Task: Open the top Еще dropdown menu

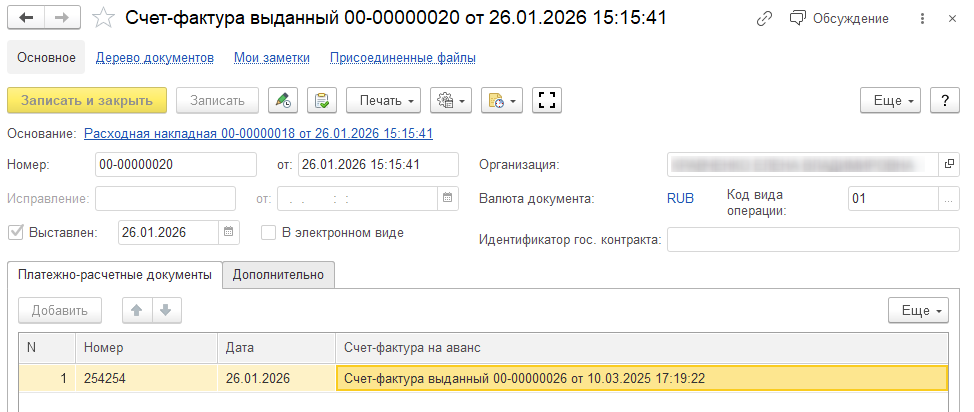Action: (x=891, y=100)
